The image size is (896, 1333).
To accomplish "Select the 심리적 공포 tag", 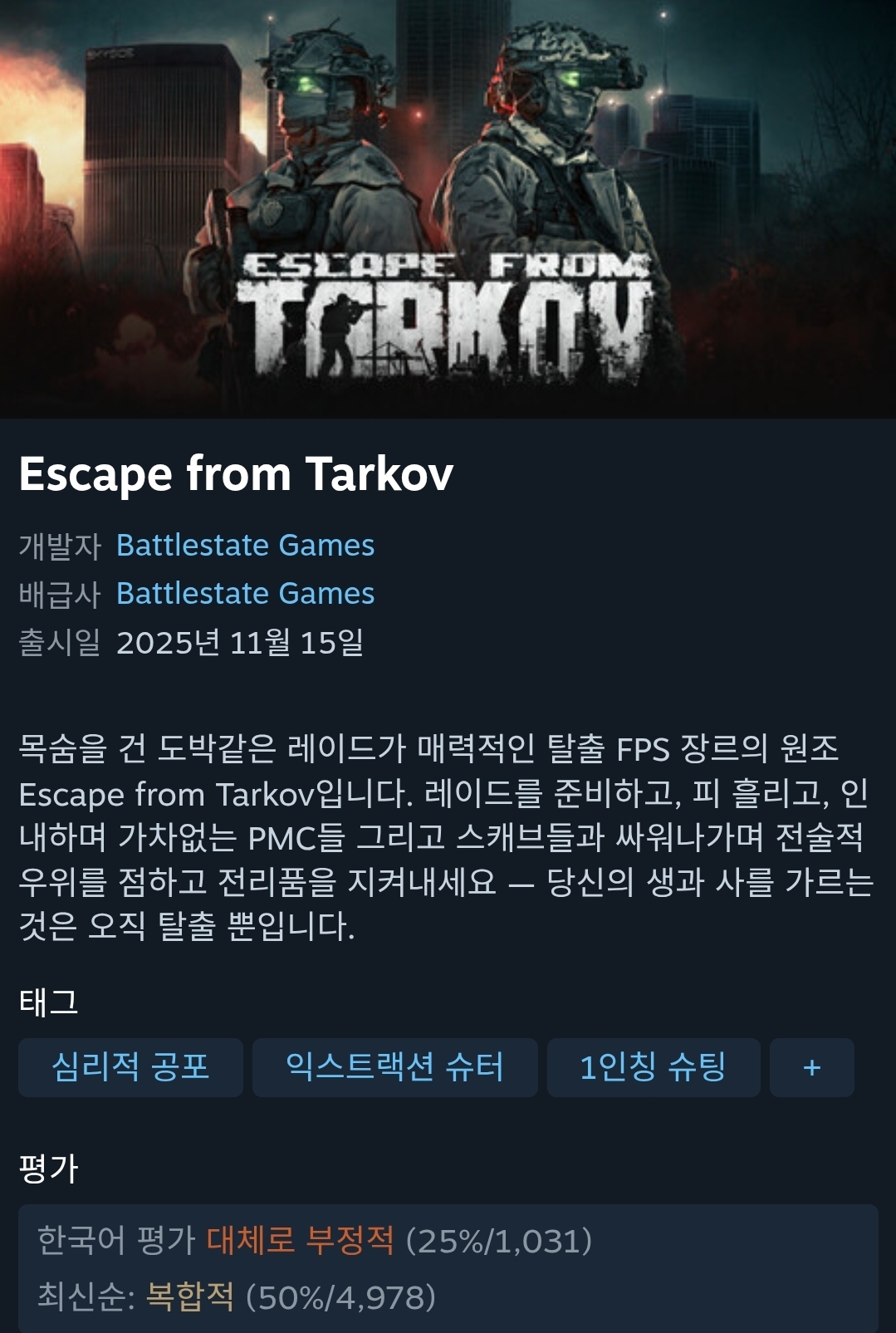I will 130,1067.
